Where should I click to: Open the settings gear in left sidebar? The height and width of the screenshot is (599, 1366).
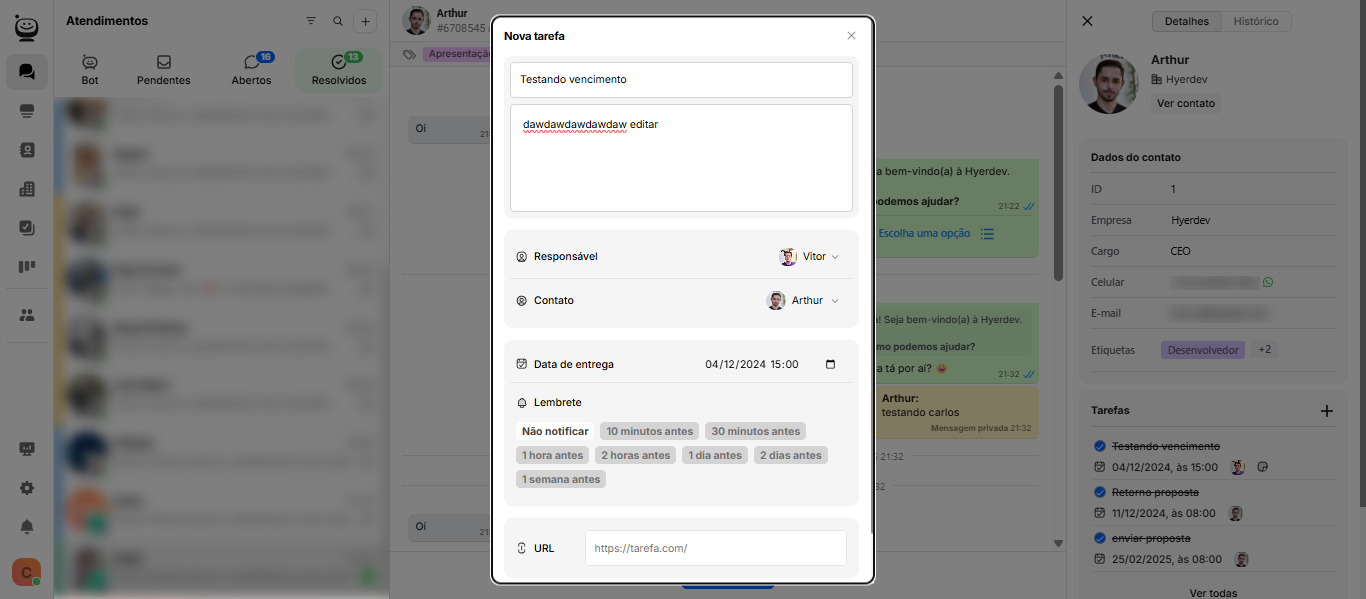(27, 488)
